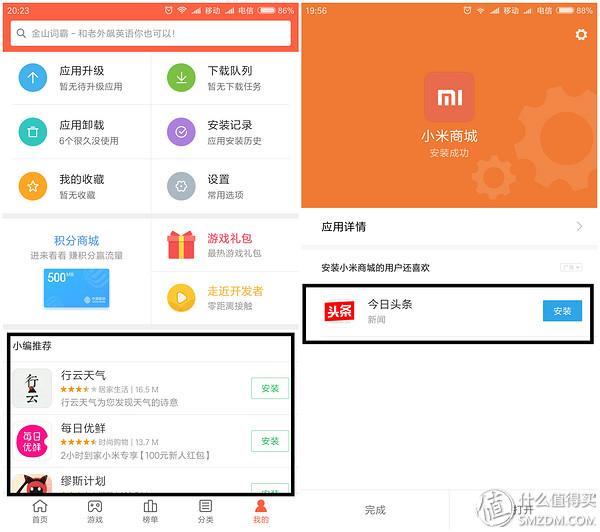
Task: Open the 安装记录 purple checkmark icon
Action: coord(181,132)
